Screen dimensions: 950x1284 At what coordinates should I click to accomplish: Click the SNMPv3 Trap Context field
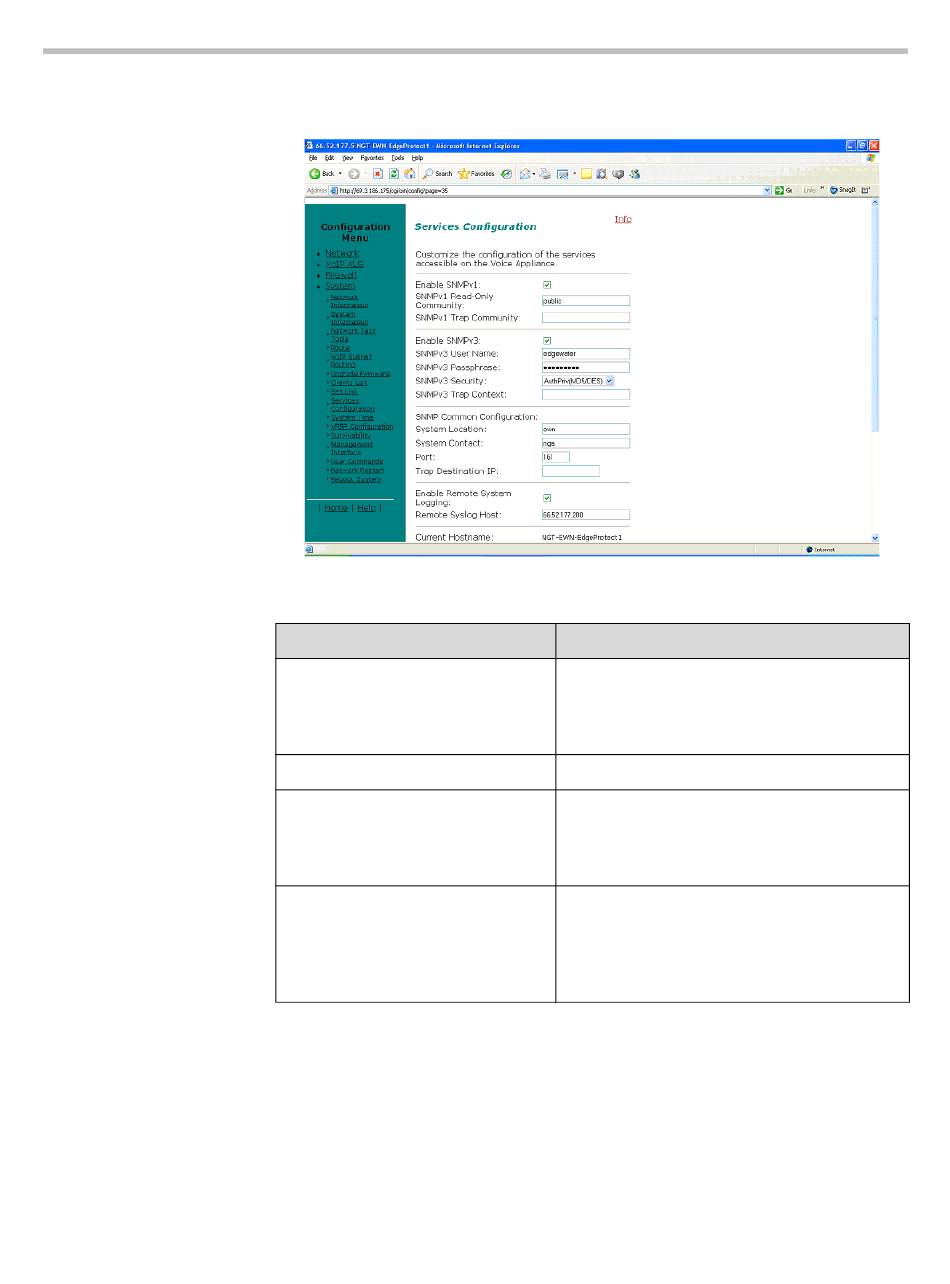[586, 395]
